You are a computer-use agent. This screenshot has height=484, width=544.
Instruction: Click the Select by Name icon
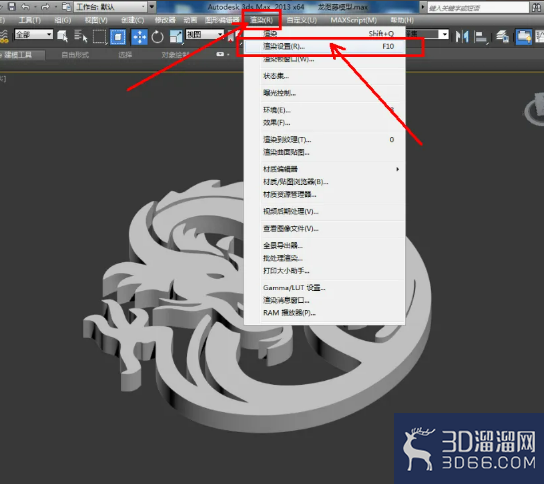[81, 36]
